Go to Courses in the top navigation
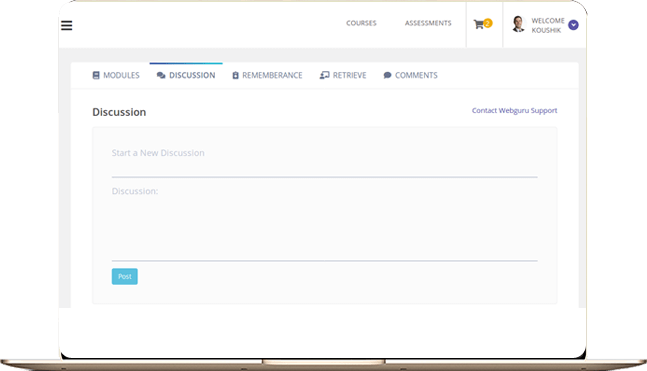Screen dimensions: 647x371 click(361, 23)
